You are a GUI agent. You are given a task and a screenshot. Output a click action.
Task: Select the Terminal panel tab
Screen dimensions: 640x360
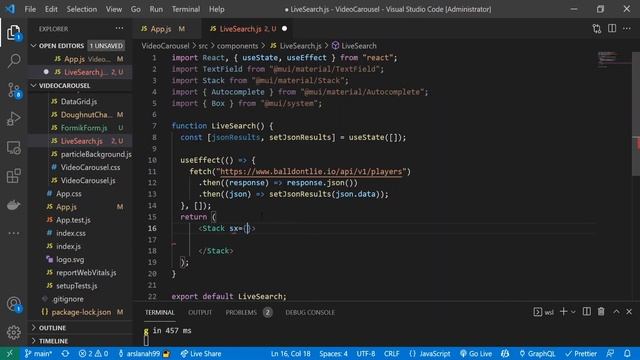pos(160,312)
